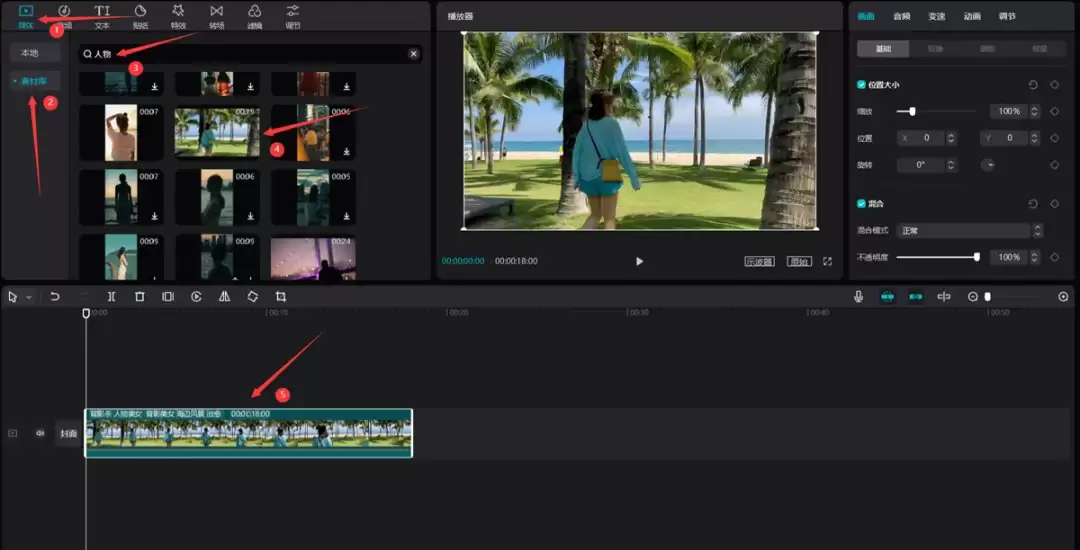The width and height of the screenshot is (1080, 550).
Task: Click the crop tool in timeline toolbar
Action: (281, 297)
